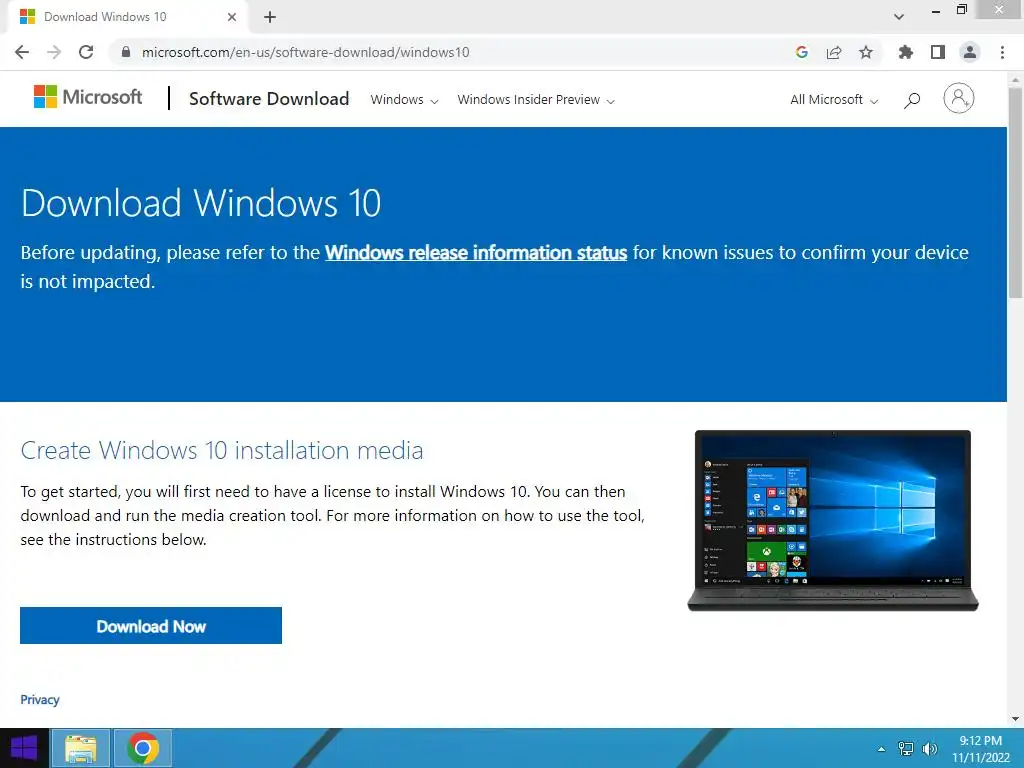This screenshot has width=1024, height=768.
Task: Open the Chrome profile avatar
Action: (970, 52)
